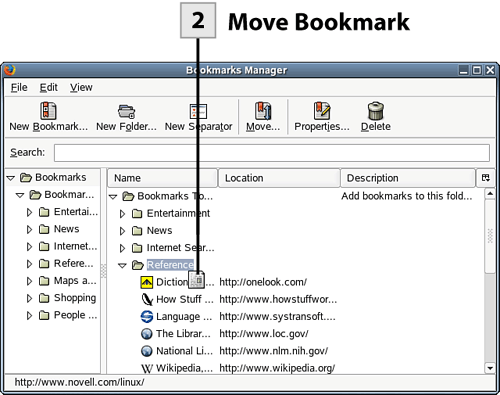Click the Language Tools bookmark icon
The image size is (500, 395).
point(147,316)
